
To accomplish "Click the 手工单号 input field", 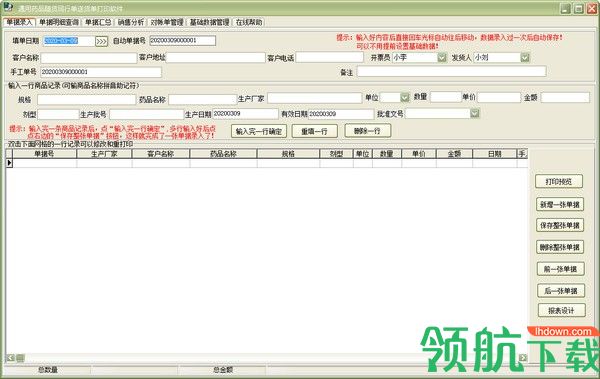I will (x=101, y=72).
